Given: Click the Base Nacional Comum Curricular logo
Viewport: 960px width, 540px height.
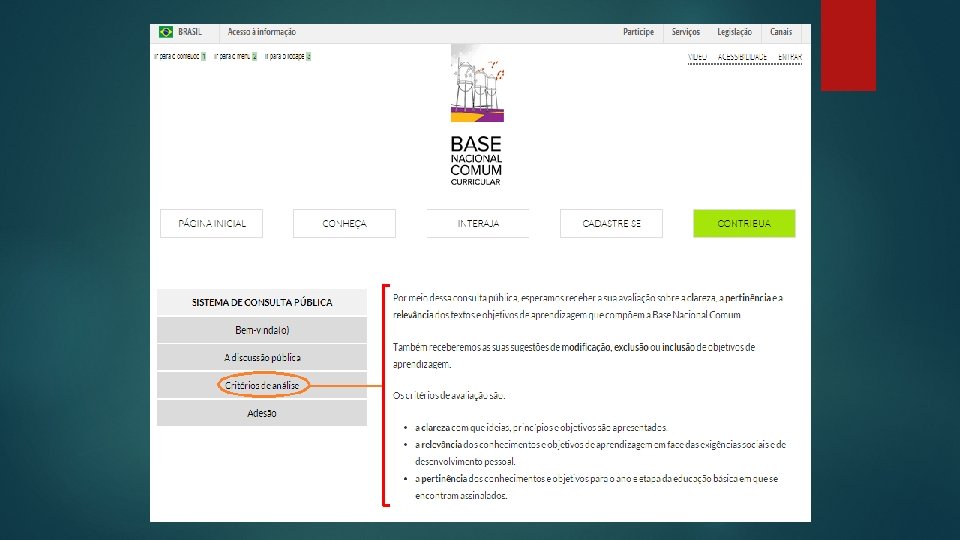Looking at the screenshot, I should pos(477,115).
